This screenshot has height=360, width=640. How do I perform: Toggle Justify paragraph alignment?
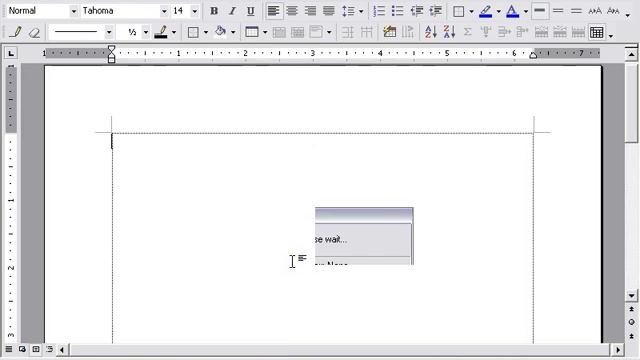click(329, 11)
